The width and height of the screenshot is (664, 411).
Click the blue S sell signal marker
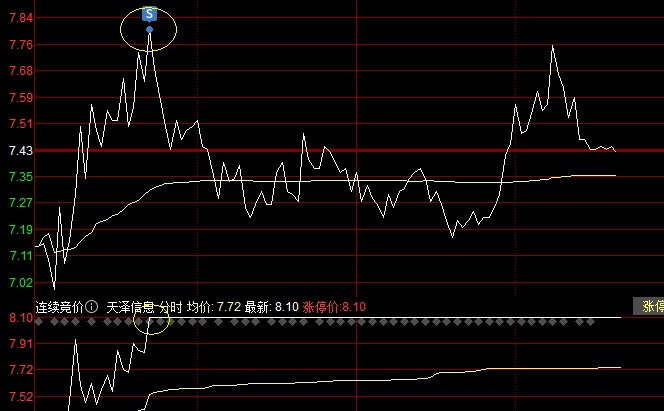click(x=149, y=14)
